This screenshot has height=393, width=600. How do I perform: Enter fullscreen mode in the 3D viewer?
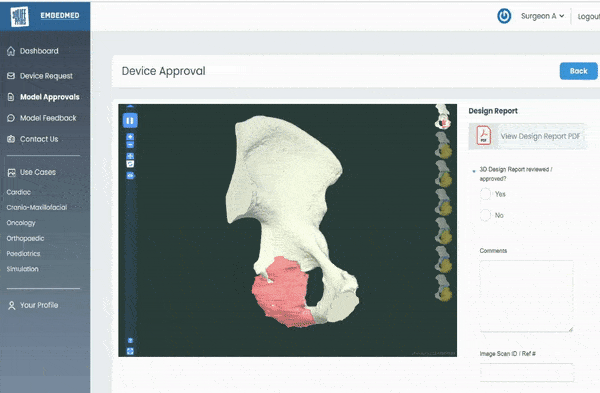click(130, 351)
